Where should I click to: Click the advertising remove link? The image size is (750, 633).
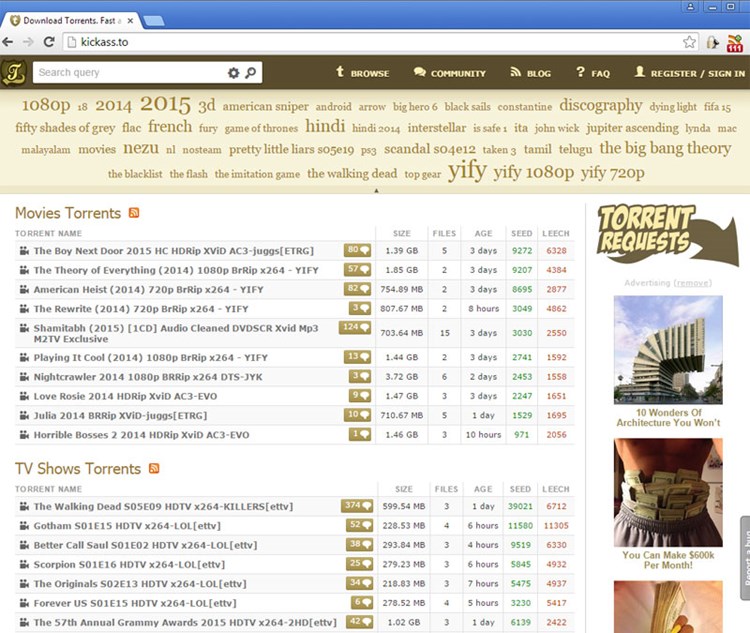click(x=693, y=283)
